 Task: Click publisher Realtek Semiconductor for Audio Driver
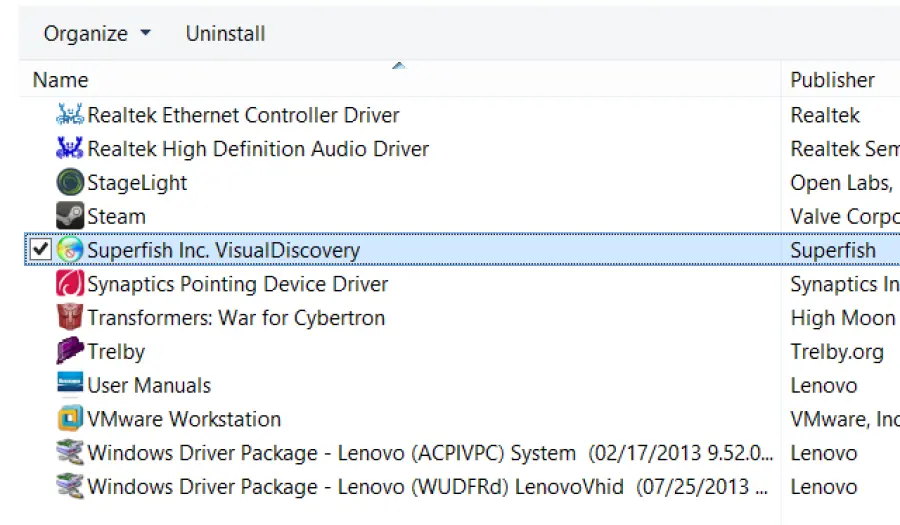click(x=845, y=149)
